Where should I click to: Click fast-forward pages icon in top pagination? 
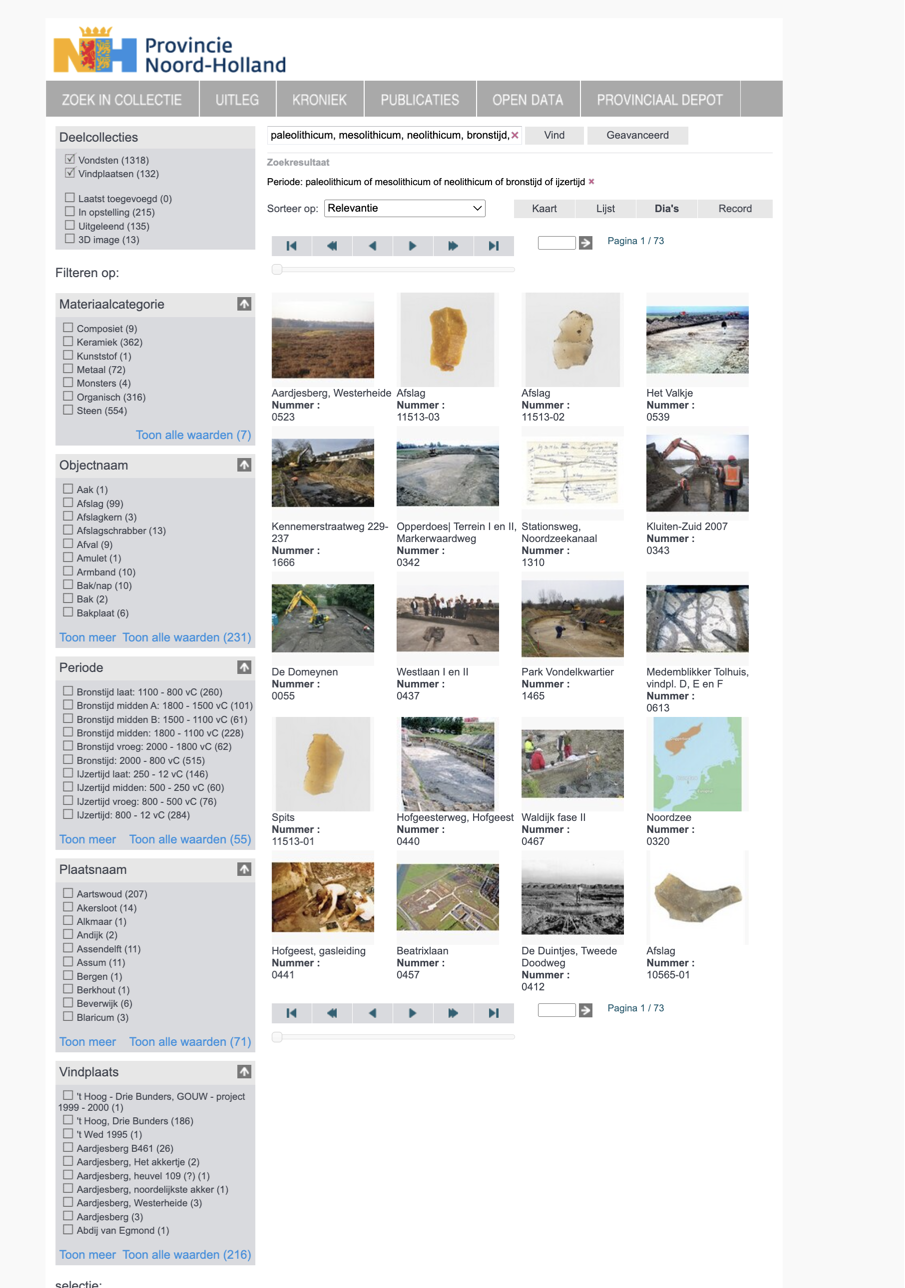453,246
